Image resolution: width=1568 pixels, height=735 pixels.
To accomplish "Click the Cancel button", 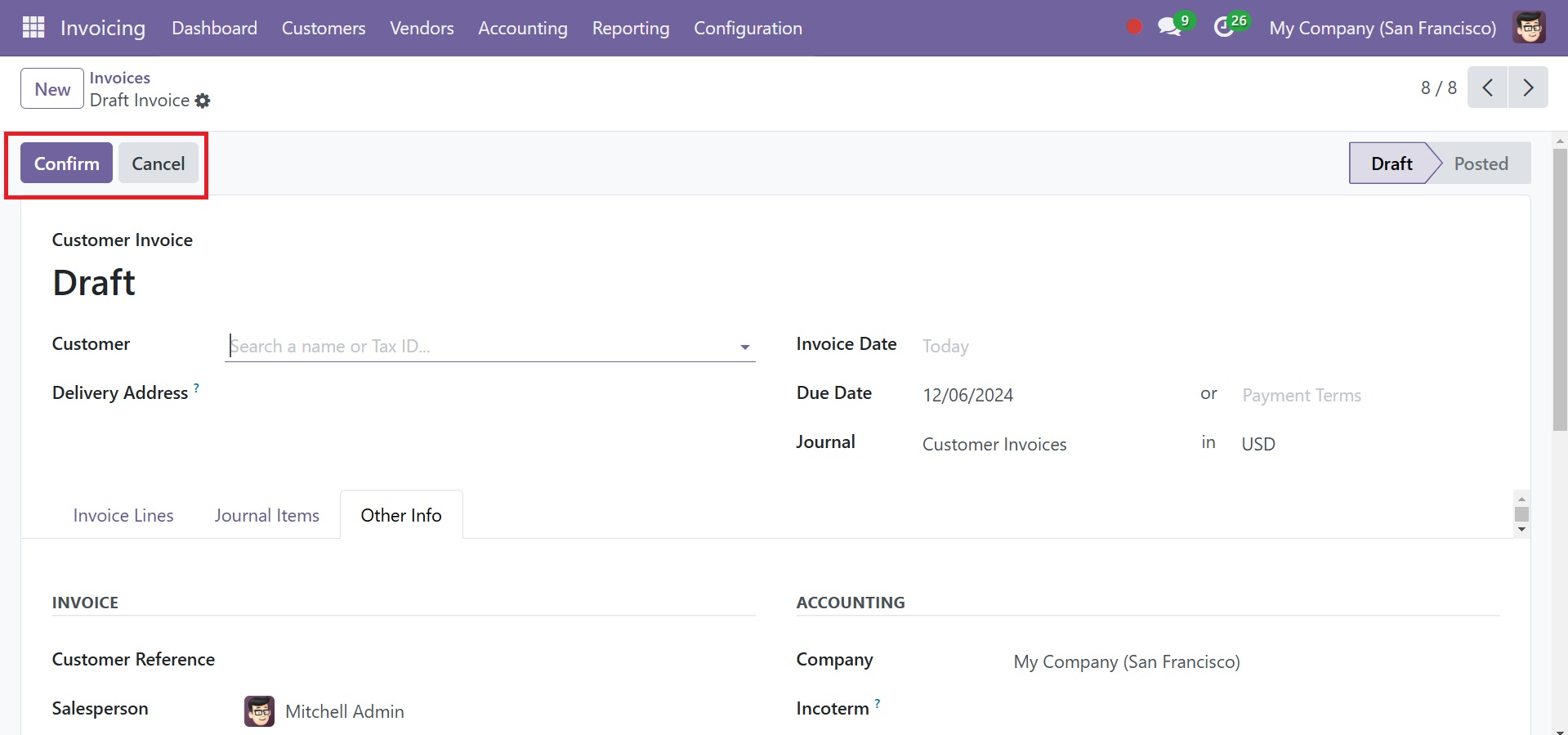I will point(159,163).
